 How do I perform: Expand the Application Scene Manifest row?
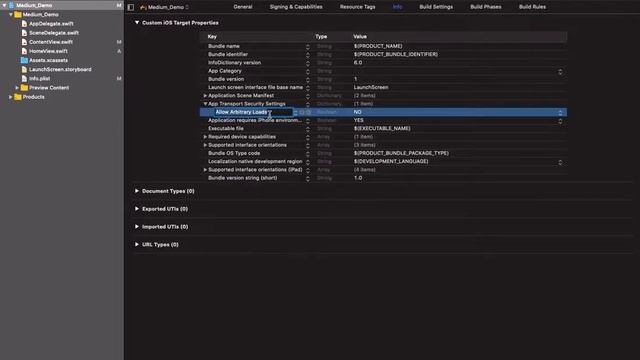(205, 96)
